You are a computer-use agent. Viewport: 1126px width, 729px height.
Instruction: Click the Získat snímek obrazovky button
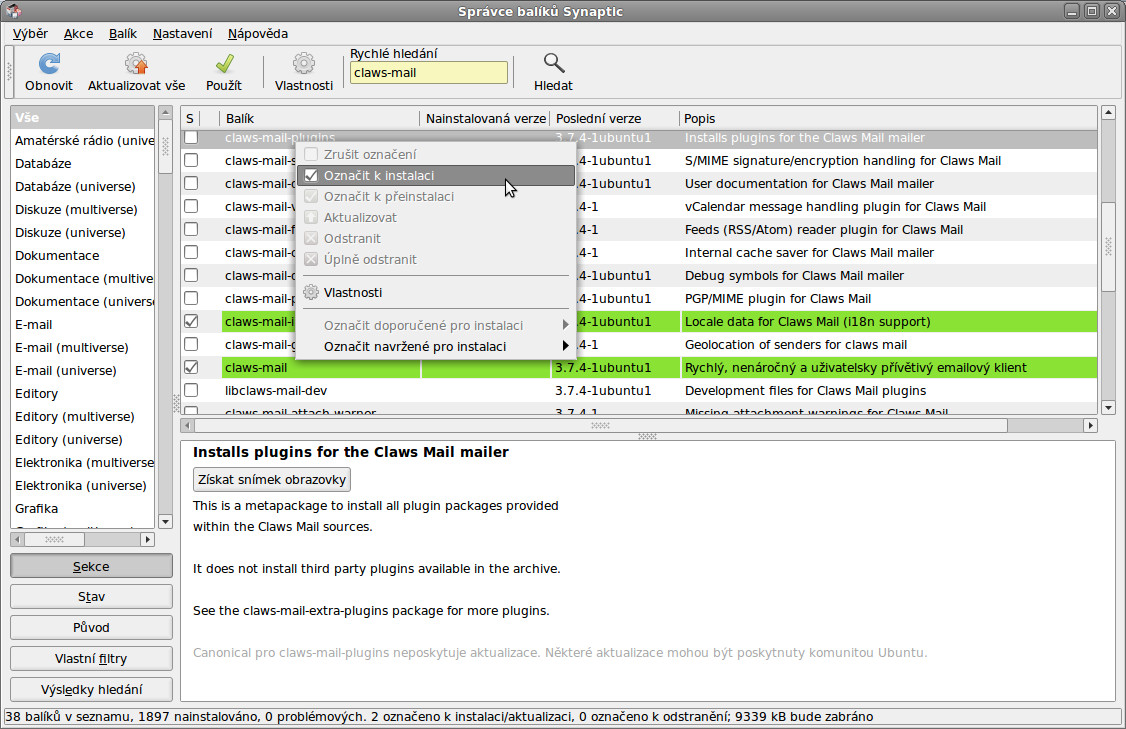coord(271,479)
